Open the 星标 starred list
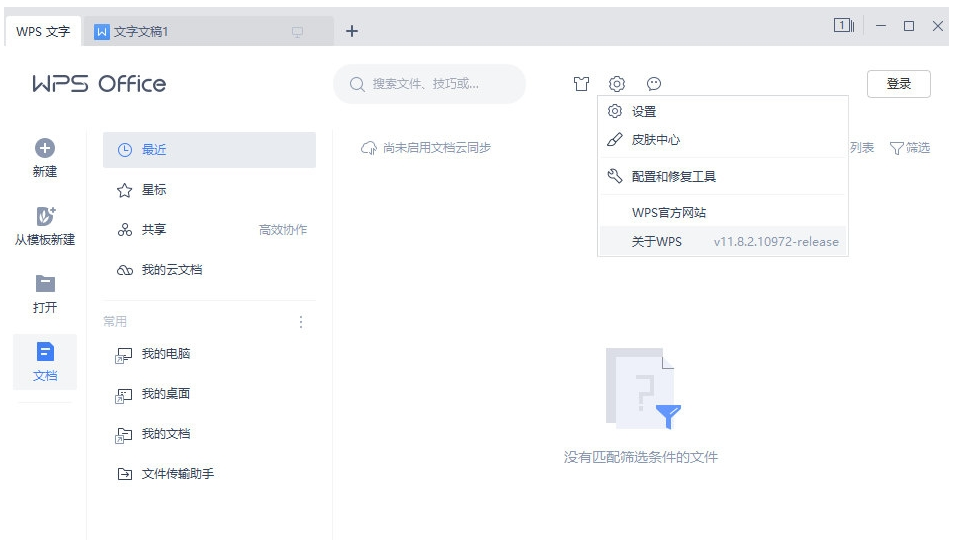953x540 pixels. click(x=209, y=190)
